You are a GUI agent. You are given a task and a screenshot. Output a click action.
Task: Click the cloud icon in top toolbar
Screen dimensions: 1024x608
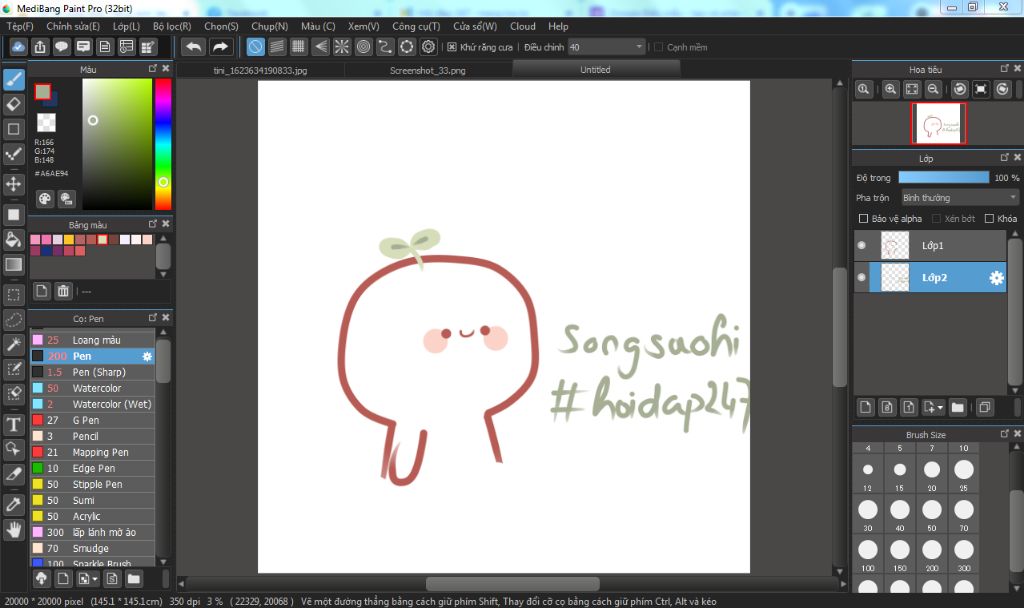(x=18, y=47)
